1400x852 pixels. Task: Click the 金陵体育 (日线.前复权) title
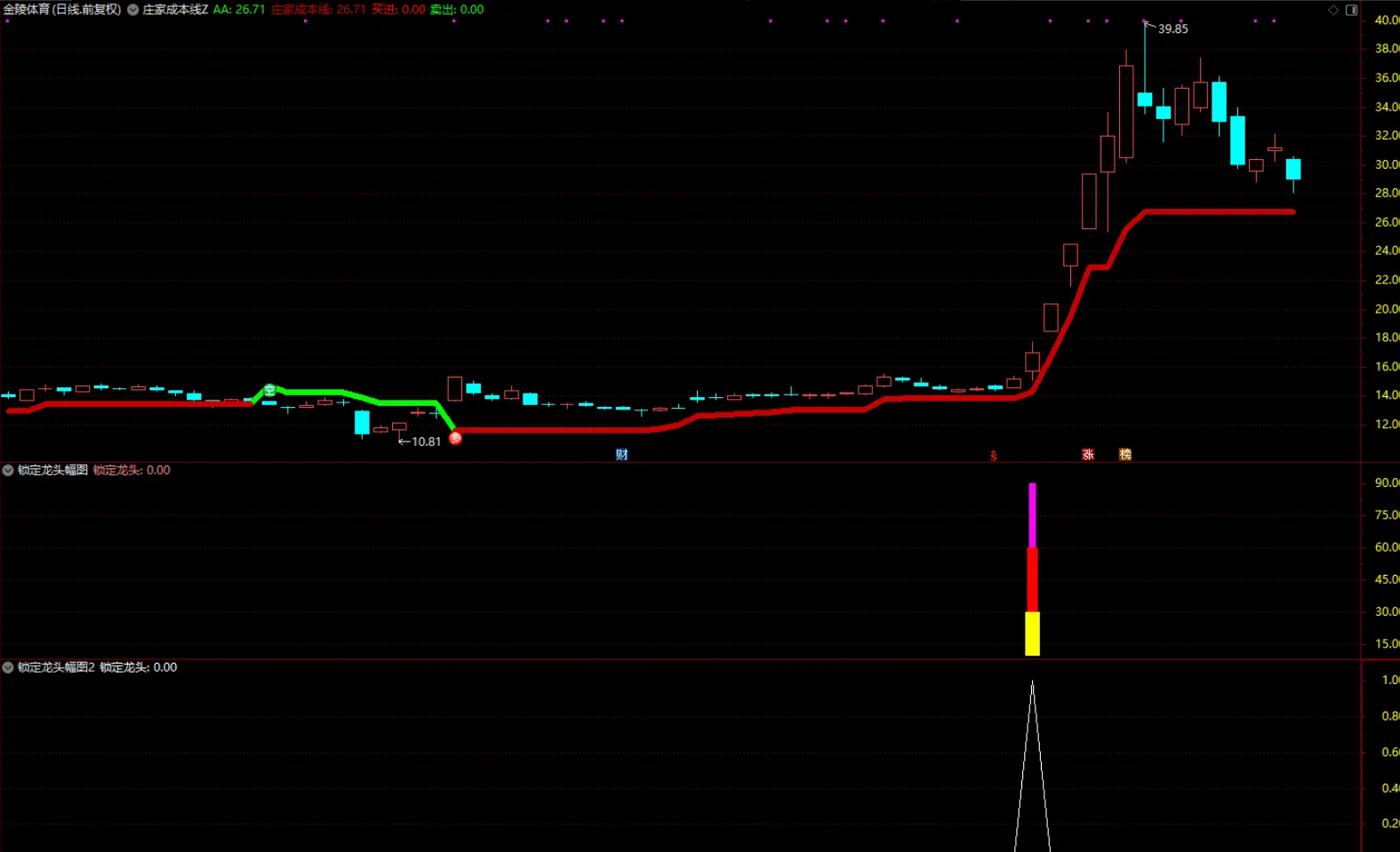point(62,10)
